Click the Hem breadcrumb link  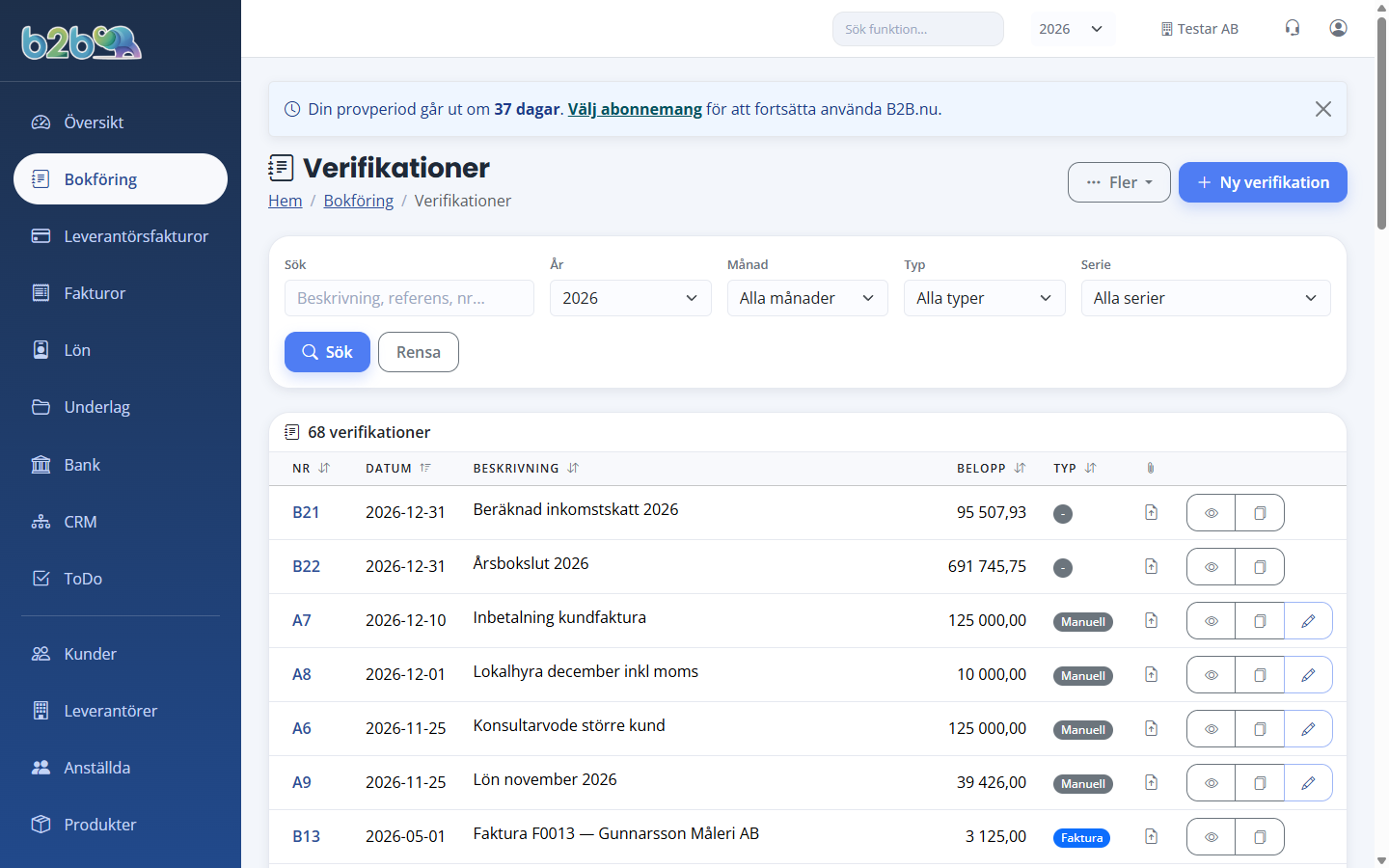pos(286,201)
